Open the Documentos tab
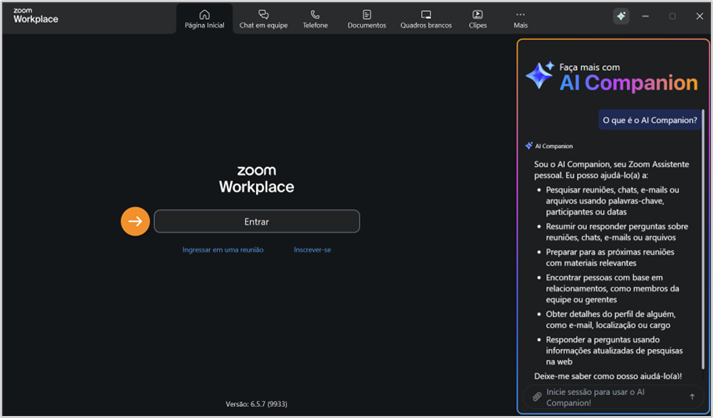Image resolution: width=713 pixels, height=418 pixels. pyautogui.click(x=367, y=19)
